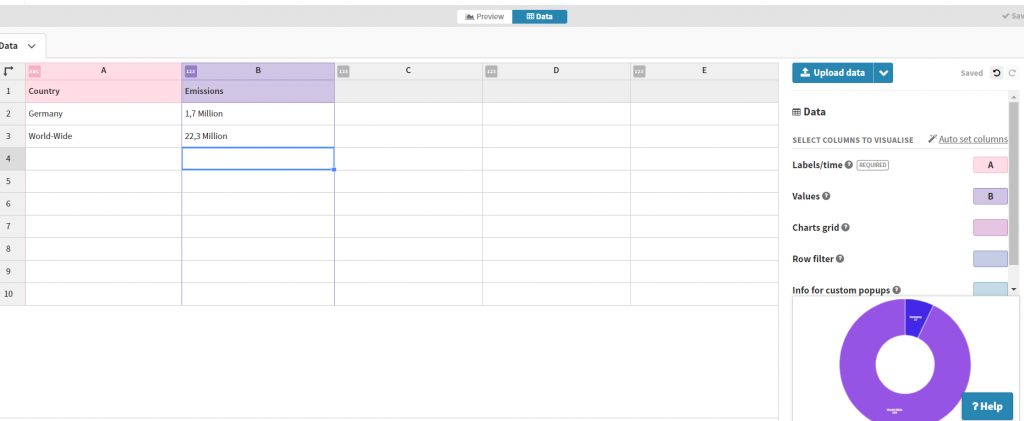Click empty cell A4
The image size is (1024, 421).
tap(103, 159)
